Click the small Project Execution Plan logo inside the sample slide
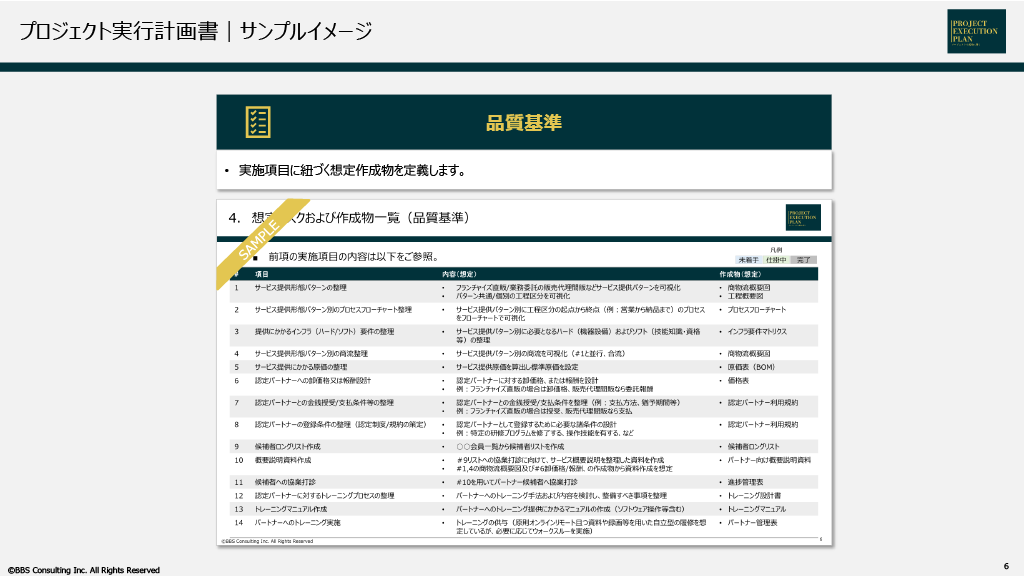 [x=803, y=217]
